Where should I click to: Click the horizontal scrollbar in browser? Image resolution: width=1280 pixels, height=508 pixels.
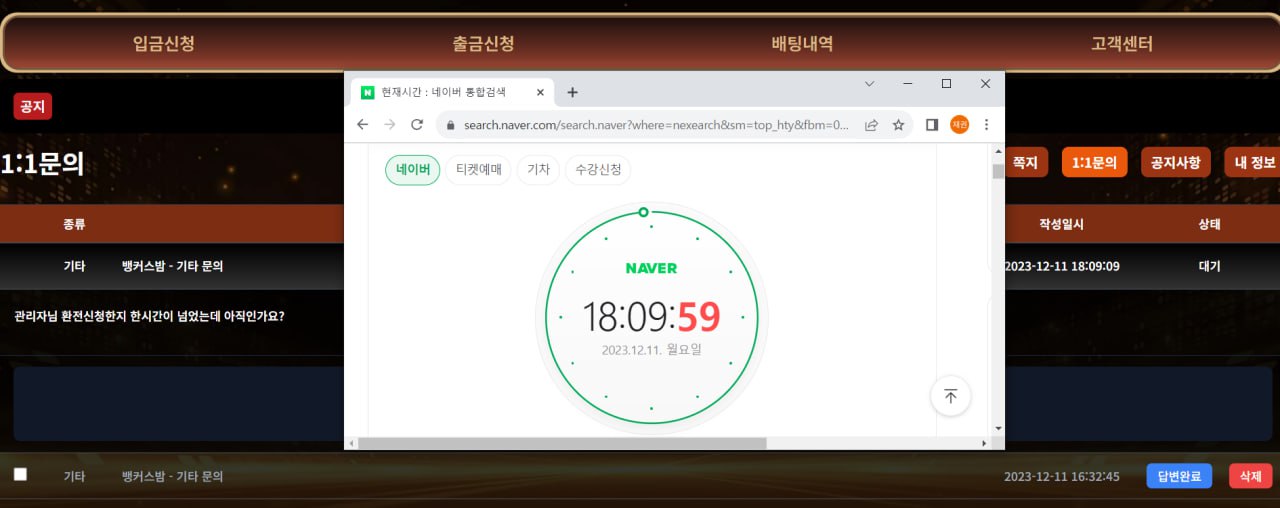point(561,443)
